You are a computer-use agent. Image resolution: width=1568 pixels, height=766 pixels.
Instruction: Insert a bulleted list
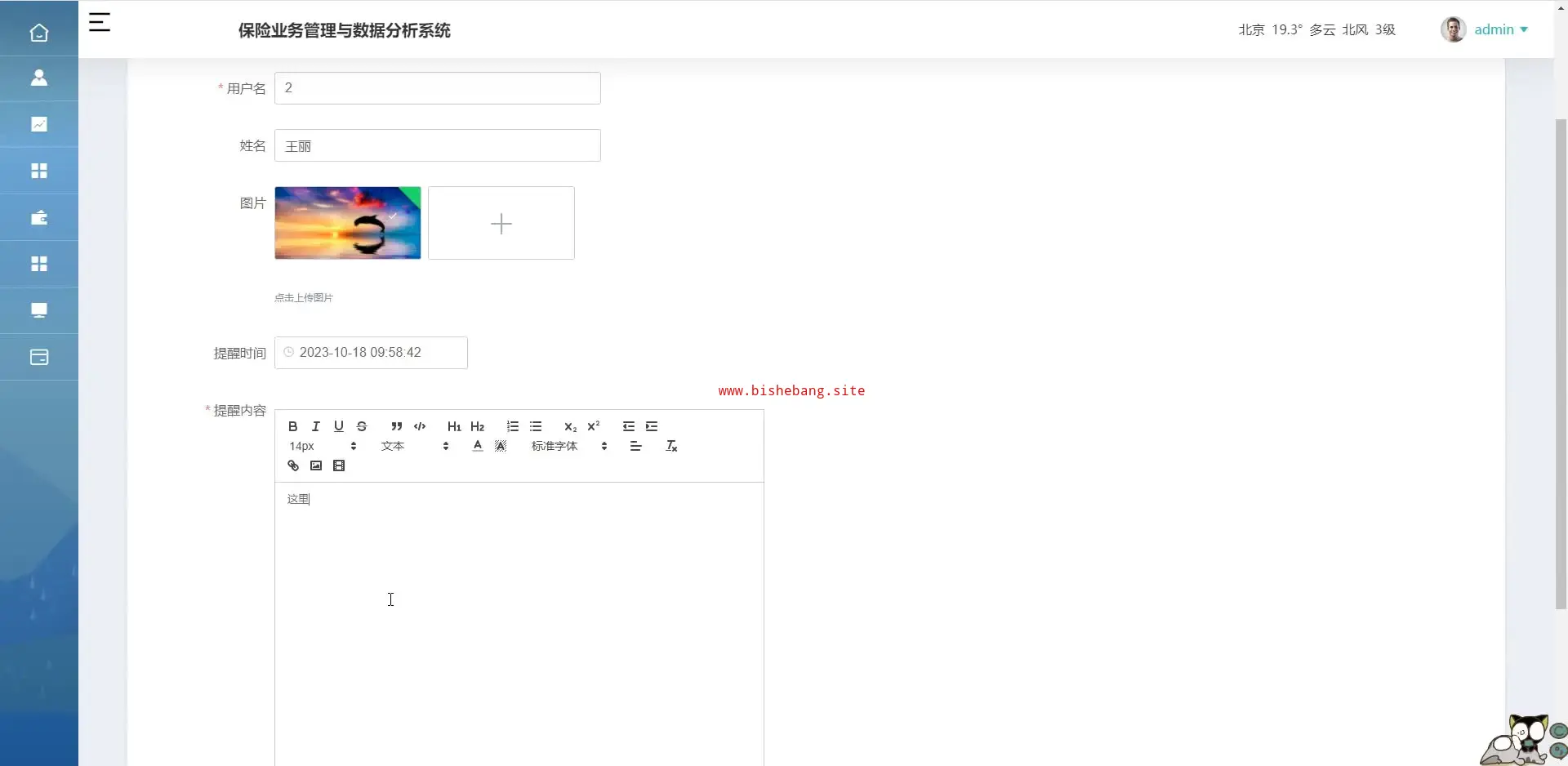[536, 426]
